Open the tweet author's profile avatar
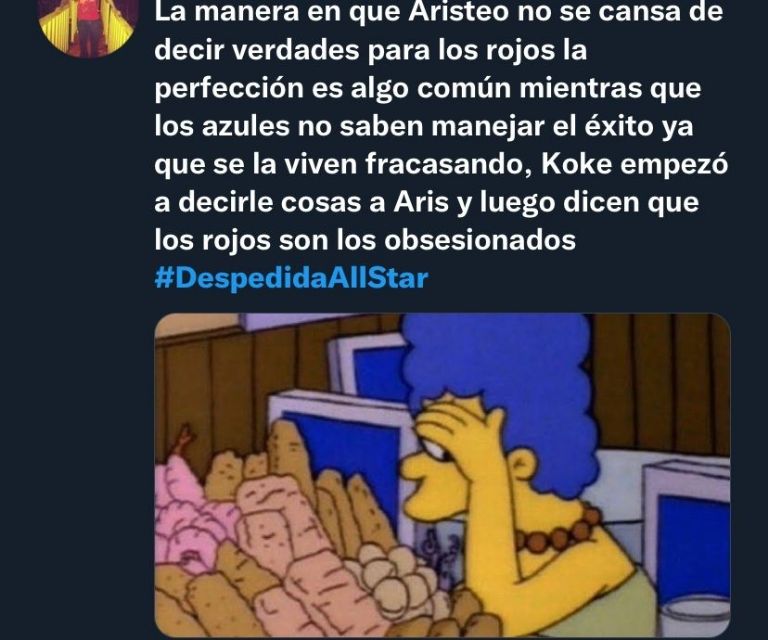 click(87, 25)
